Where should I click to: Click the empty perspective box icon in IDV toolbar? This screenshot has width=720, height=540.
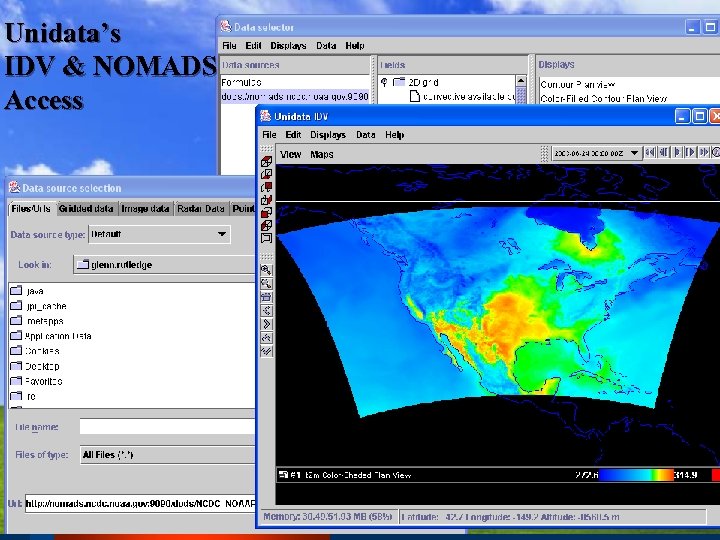click(x=266, y=238)
